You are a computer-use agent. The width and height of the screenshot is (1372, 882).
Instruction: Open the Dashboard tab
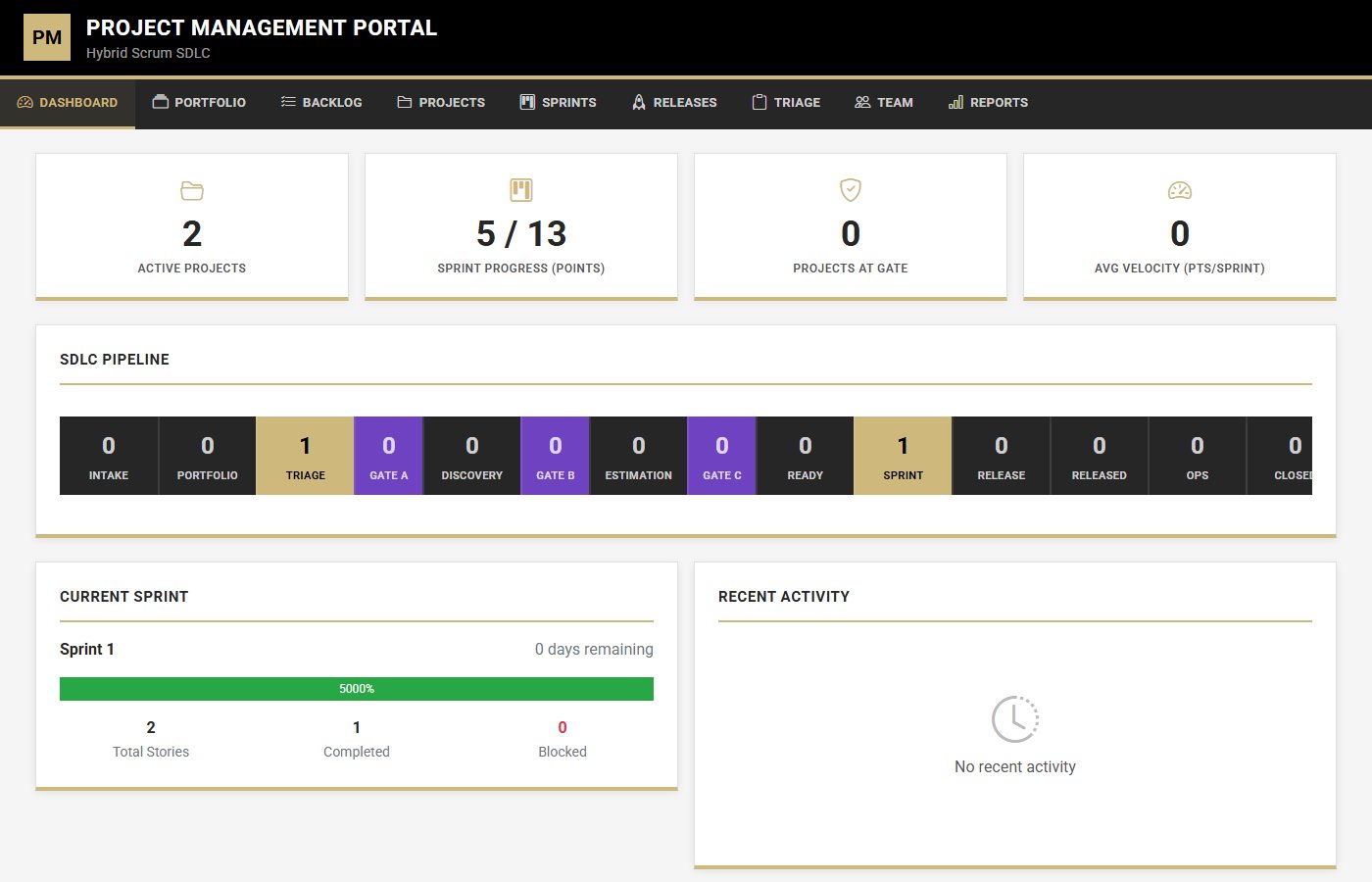68,103
